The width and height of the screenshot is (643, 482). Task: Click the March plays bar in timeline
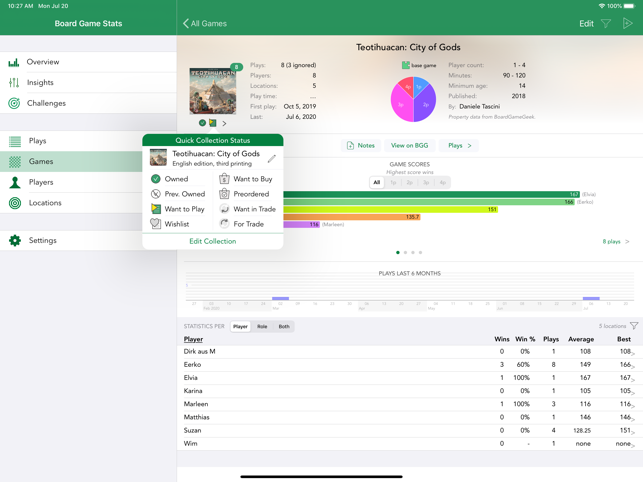pyautogui.click(x=280, y=298)
